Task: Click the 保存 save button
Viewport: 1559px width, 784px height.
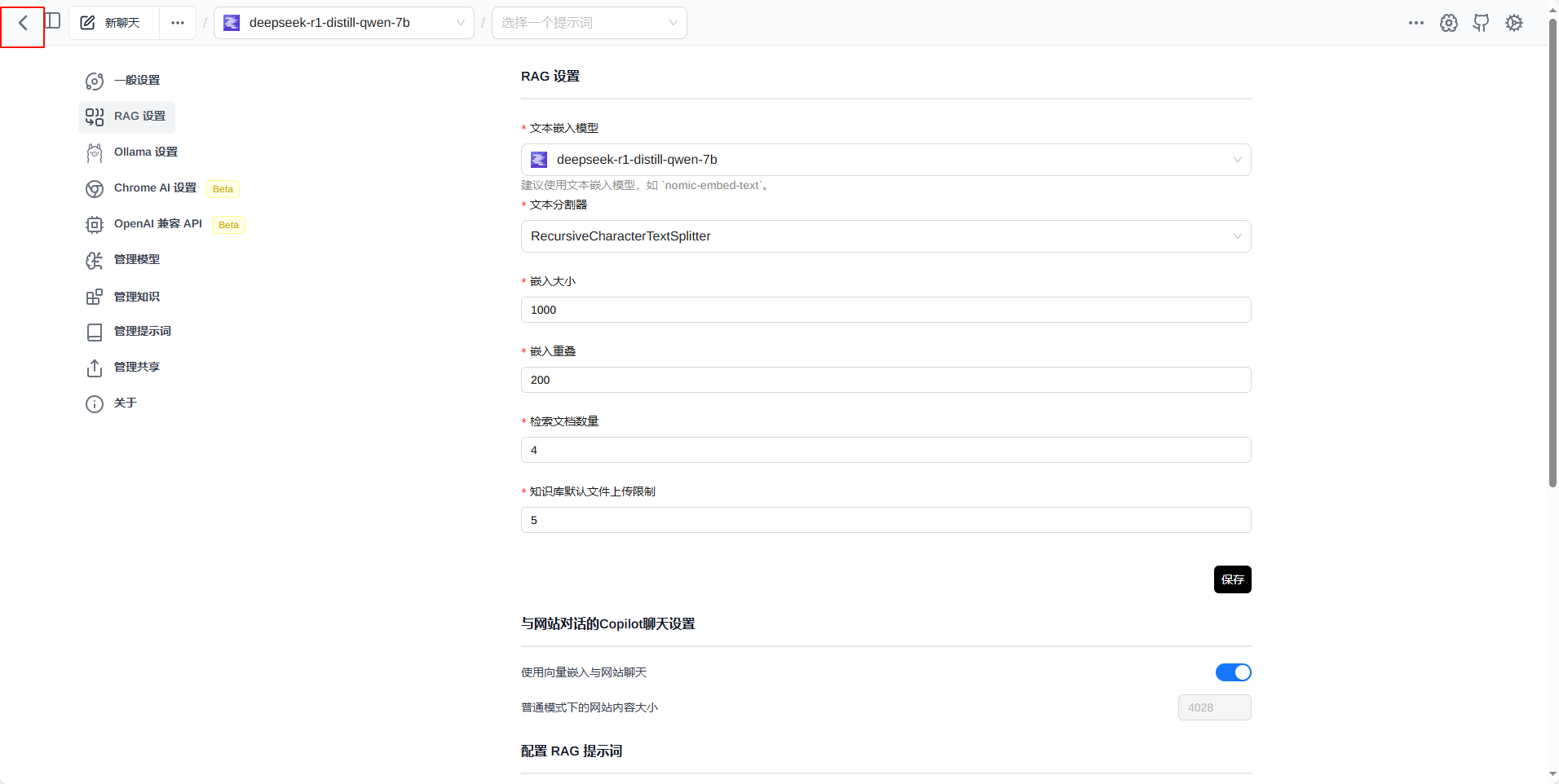Action: [x=1232, y=579]
